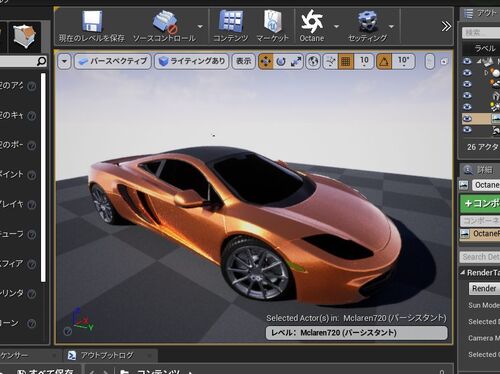Open help icon for 空のポー row
This screenshot has height=374, width=500.
pos(31,145)
